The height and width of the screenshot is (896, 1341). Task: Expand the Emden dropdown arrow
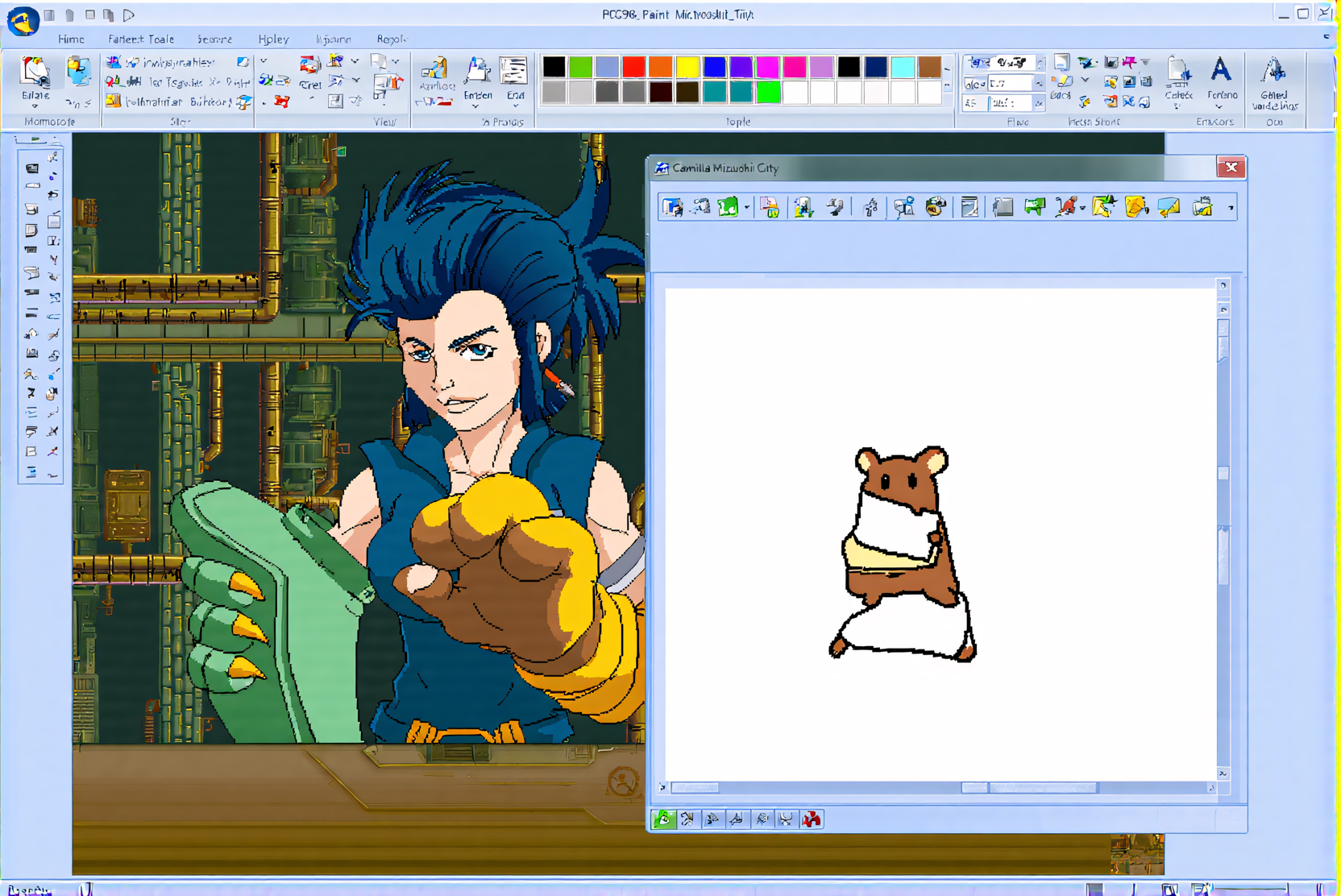(477, 106)
